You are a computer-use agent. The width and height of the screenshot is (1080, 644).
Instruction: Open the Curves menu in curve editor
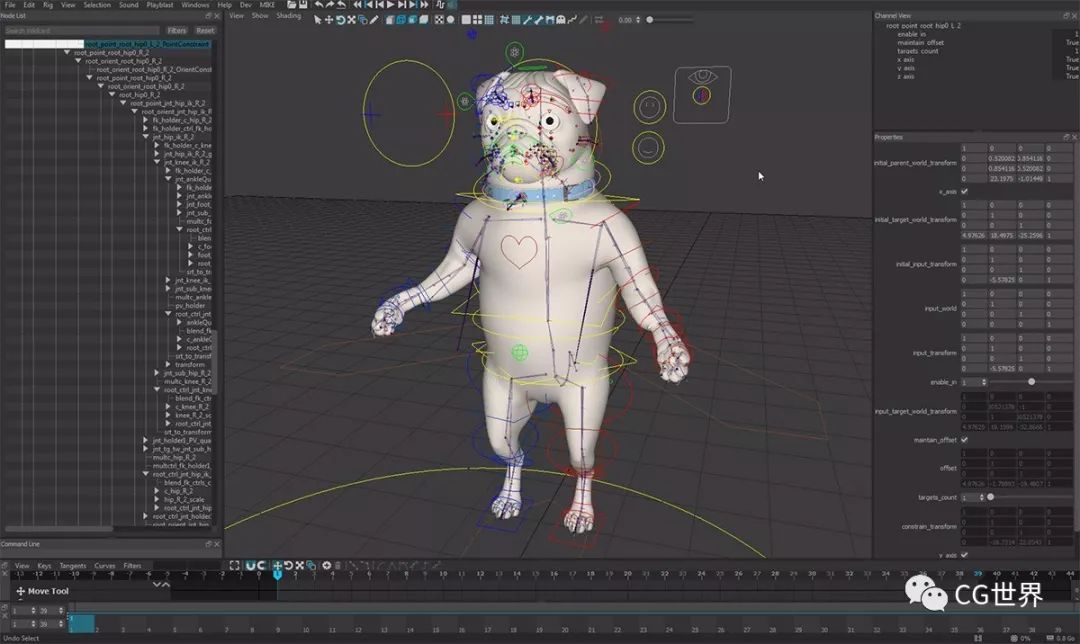pos(105,565)
